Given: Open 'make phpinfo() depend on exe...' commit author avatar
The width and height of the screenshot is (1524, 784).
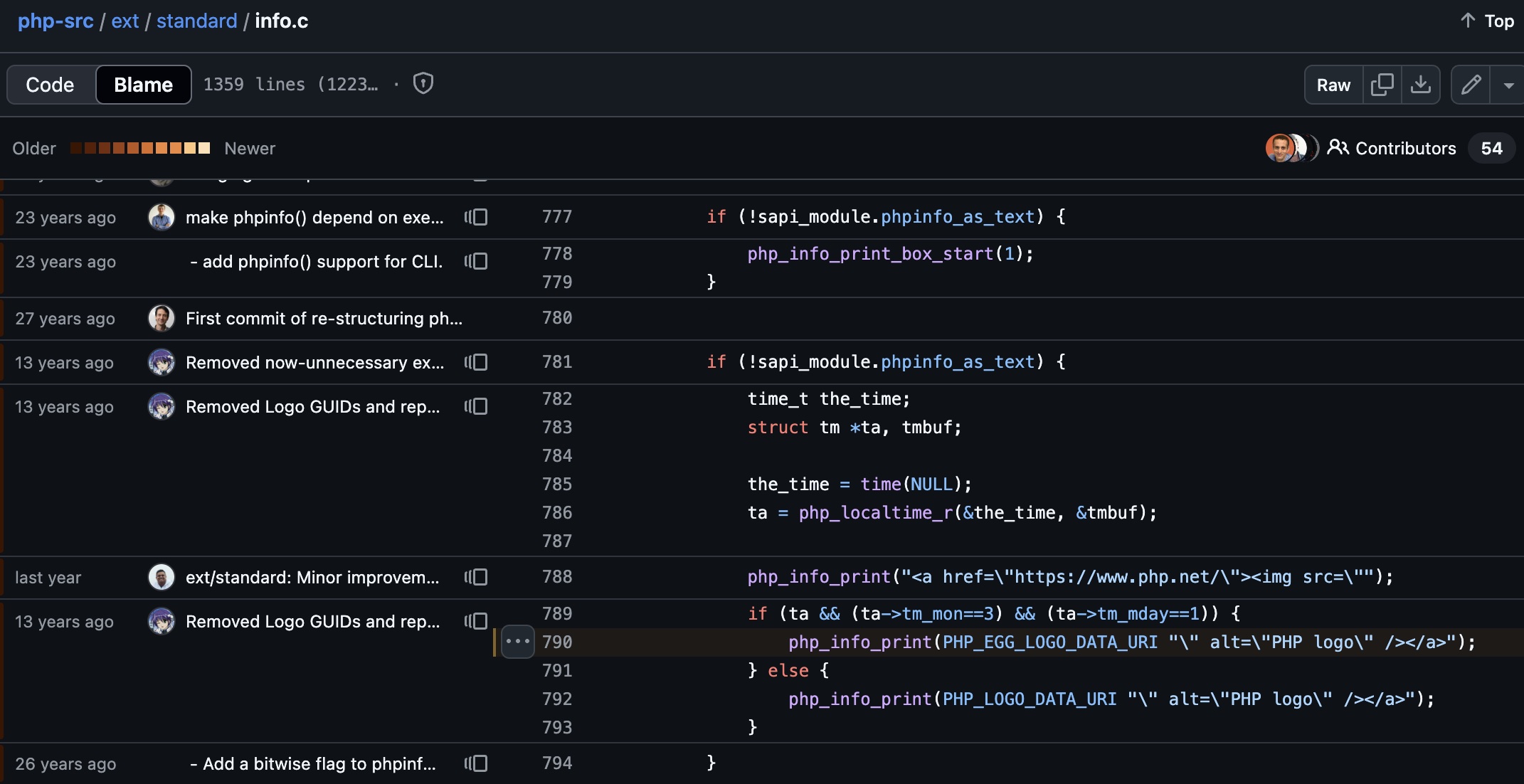Looking at the screenshot, I should click(162, 217).
